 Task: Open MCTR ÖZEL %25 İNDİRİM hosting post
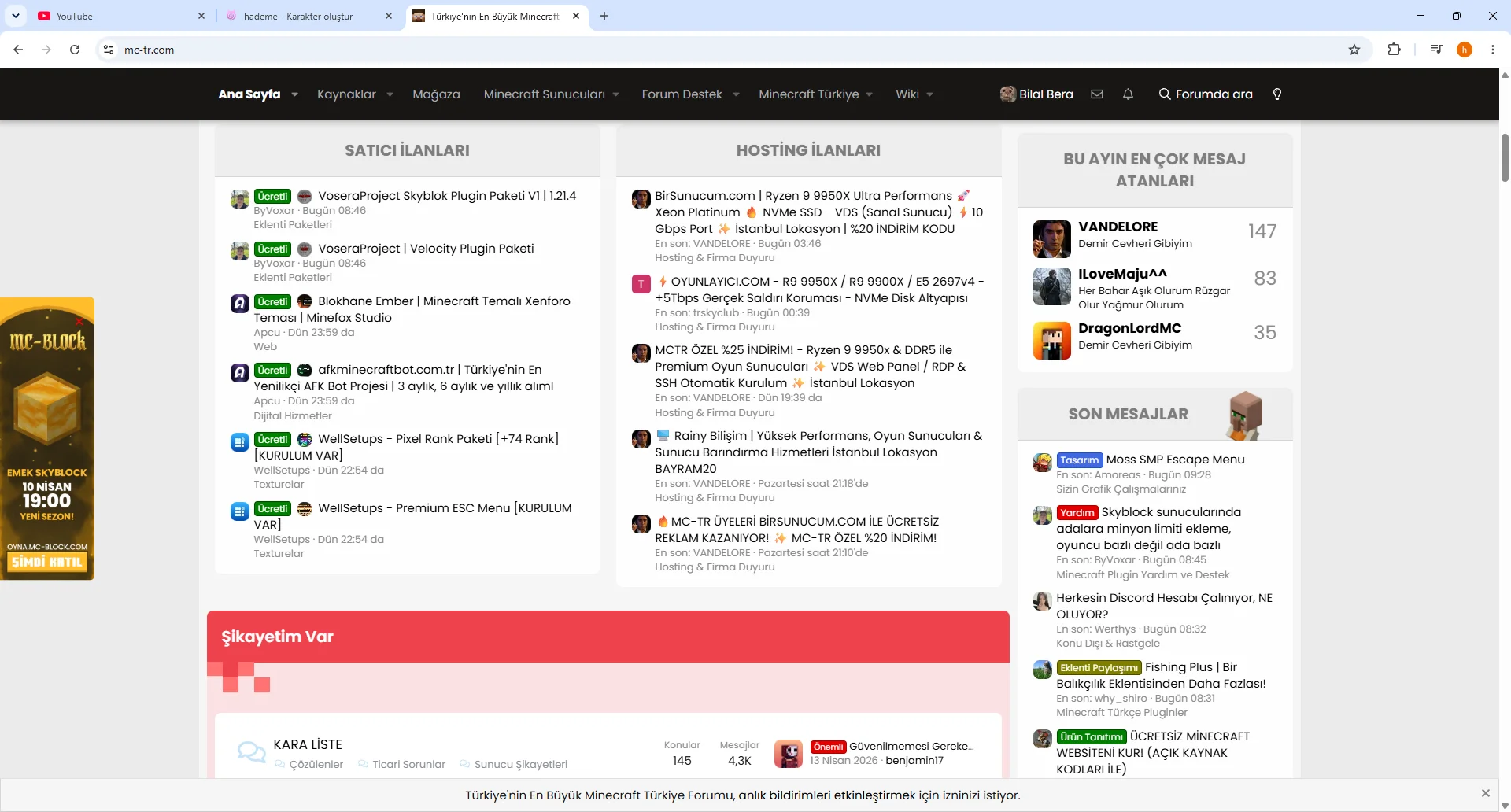pos(811,367)
